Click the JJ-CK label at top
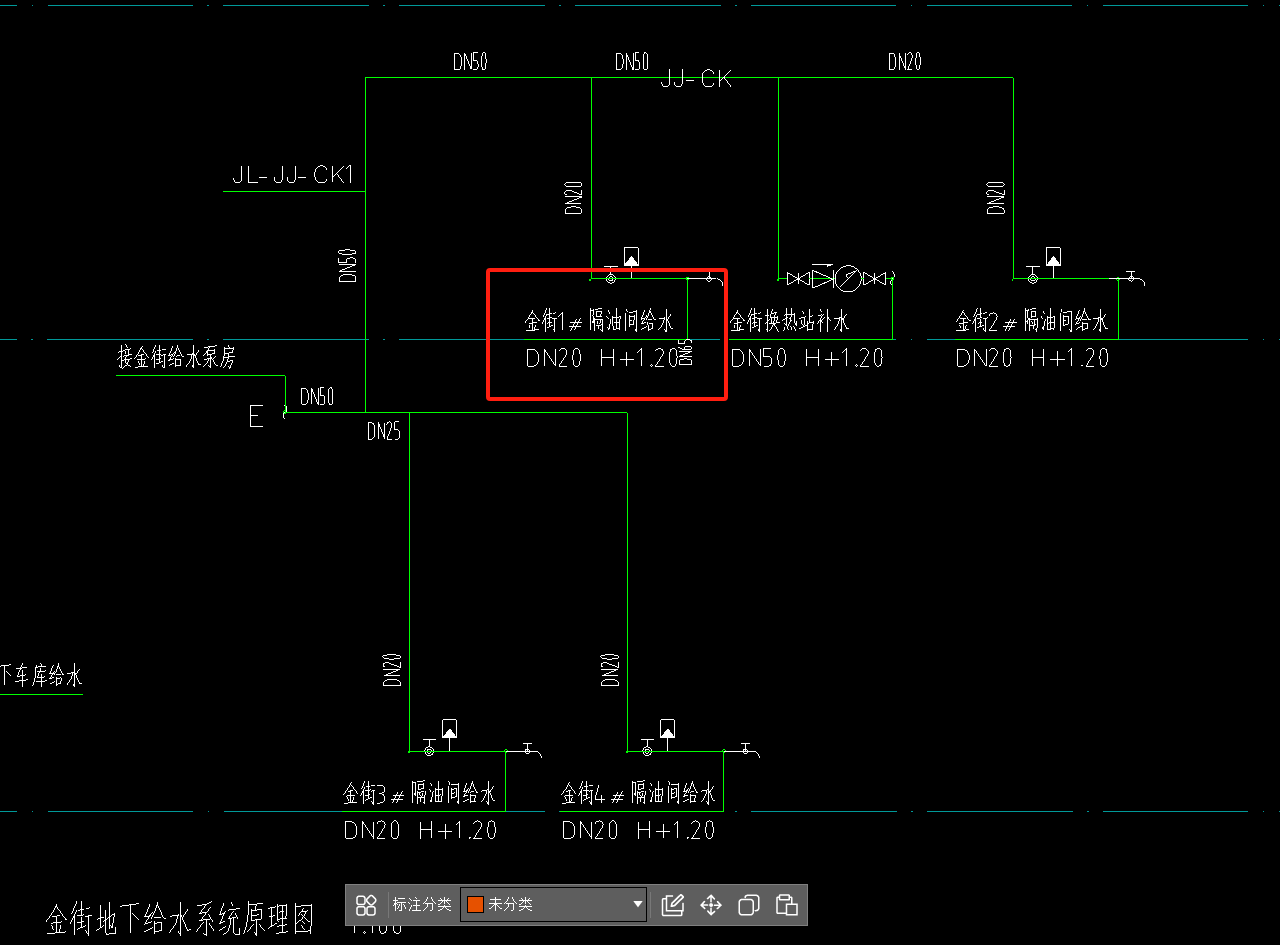 696,79
